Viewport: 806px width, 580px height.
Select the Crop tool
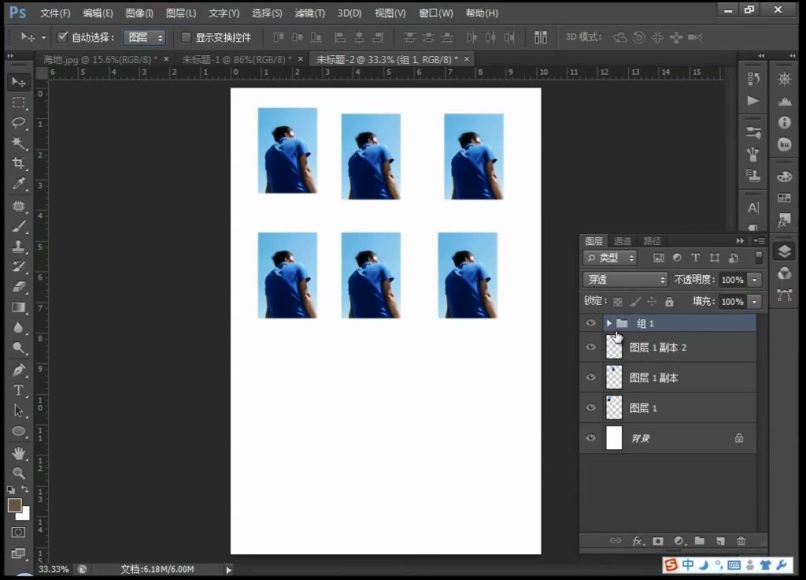point(19,164)
